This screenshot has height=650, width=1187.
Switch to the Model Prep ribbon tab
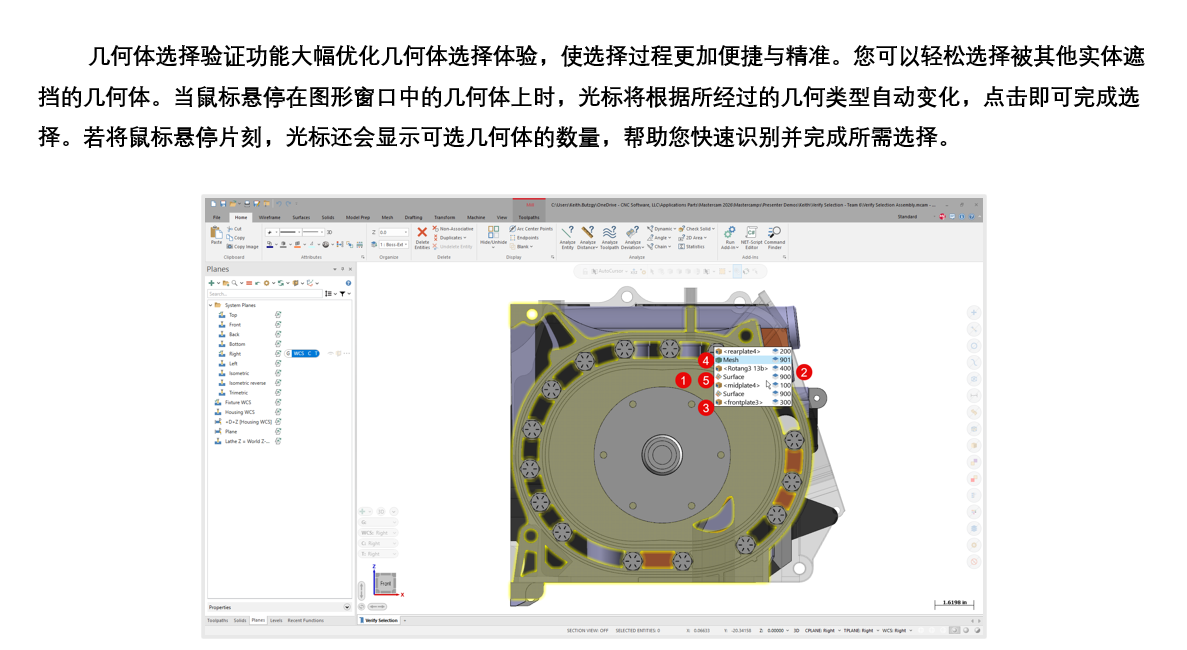click(x=358, y=217)
